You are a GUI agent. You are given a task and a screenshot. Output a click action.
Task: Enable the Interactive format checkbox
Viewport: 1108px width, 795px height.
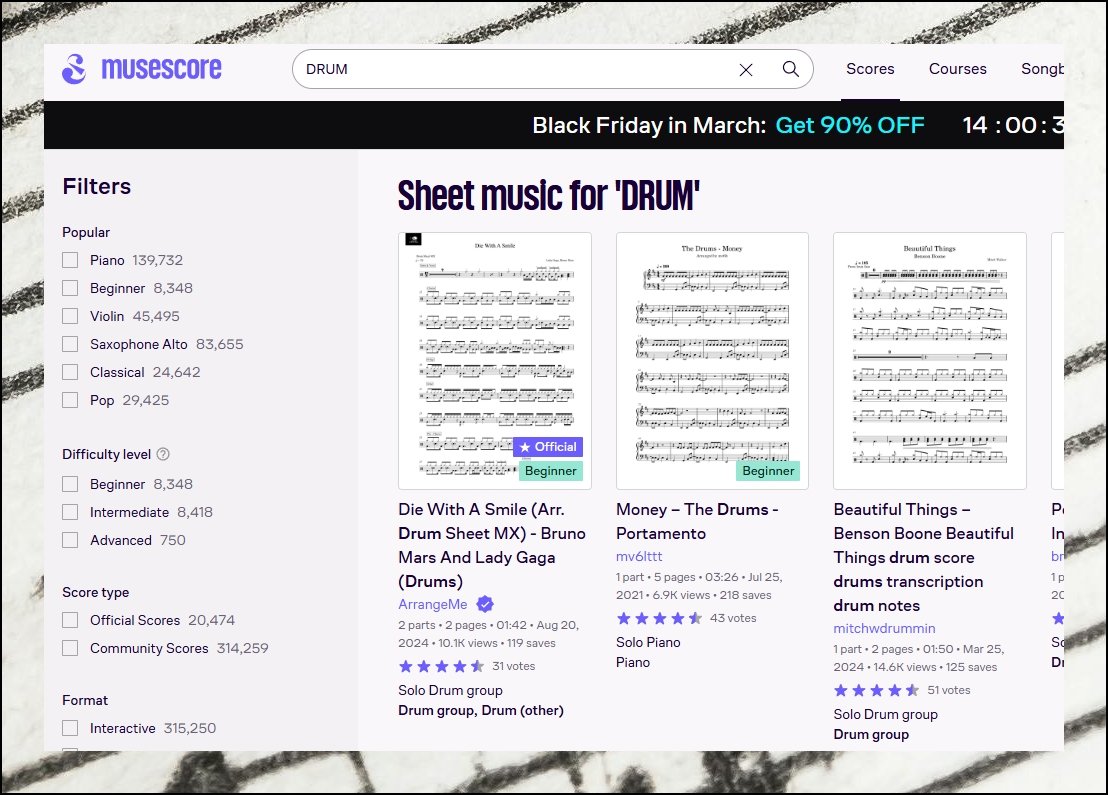[x=70, y=728]
